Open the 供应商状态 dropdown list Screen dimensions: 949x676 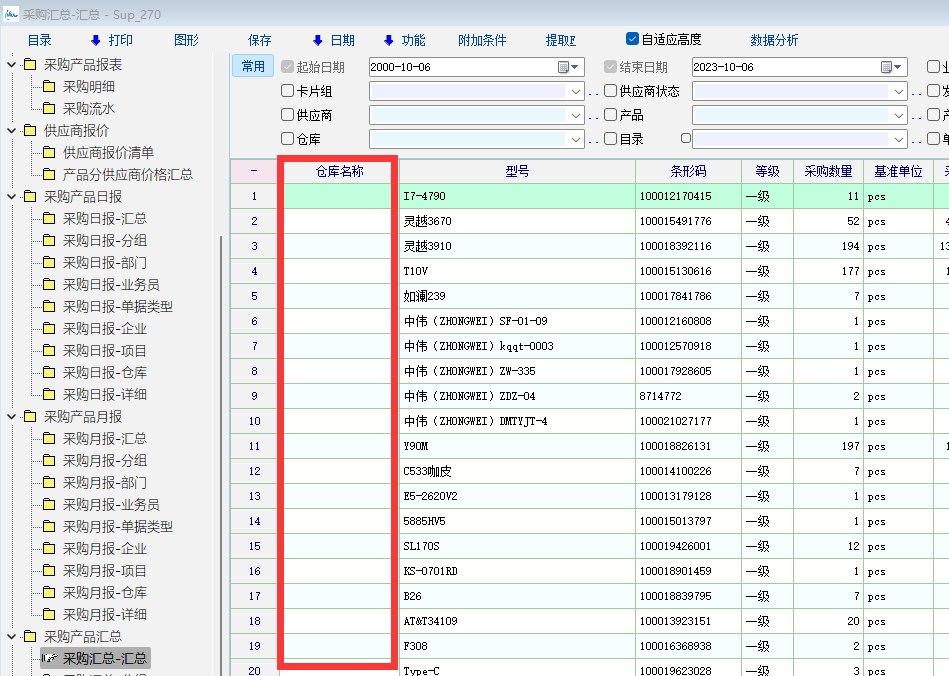[898, 92]
